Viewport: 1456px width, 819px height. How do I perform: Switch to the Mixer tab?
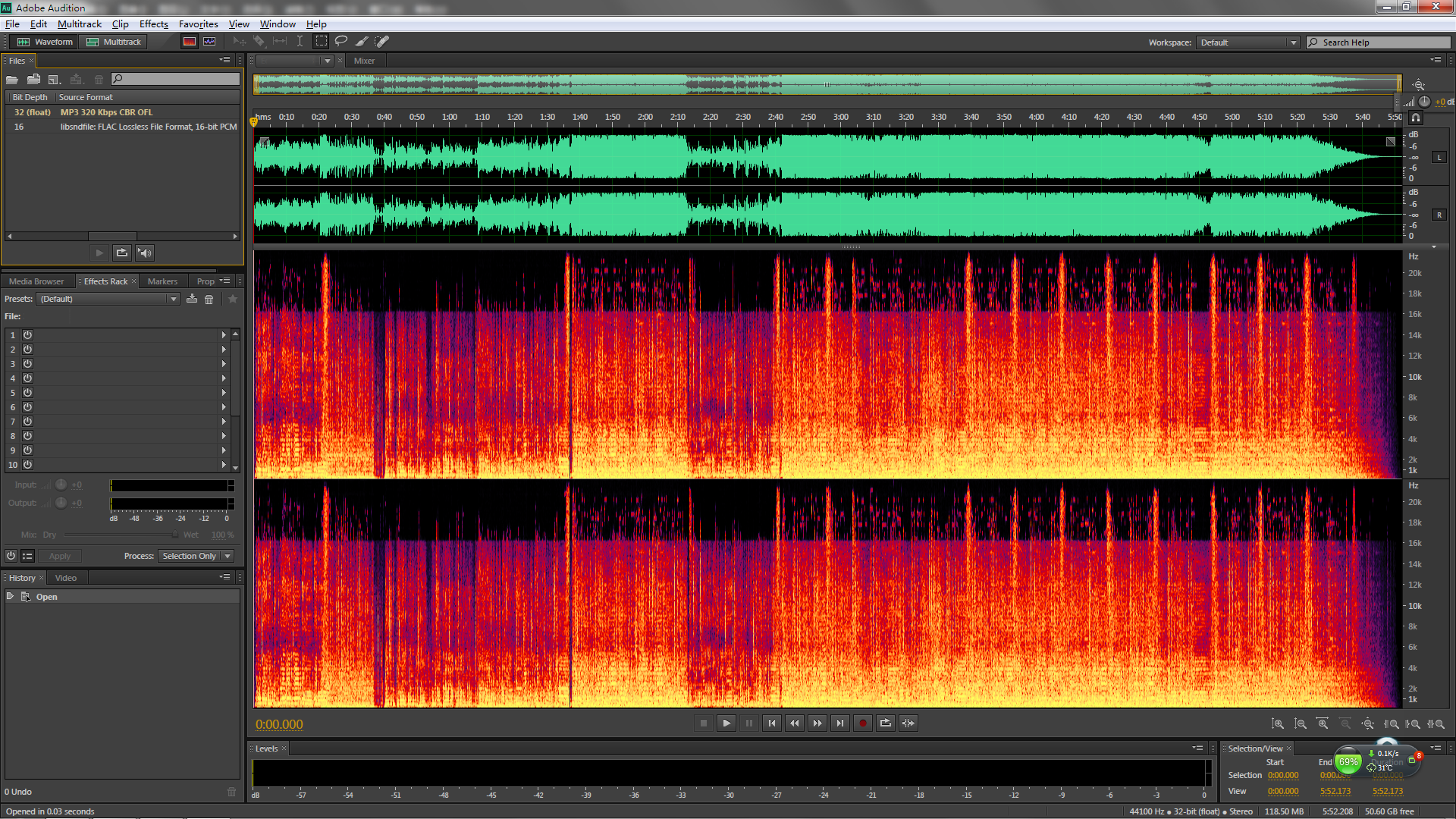(364, 61)
